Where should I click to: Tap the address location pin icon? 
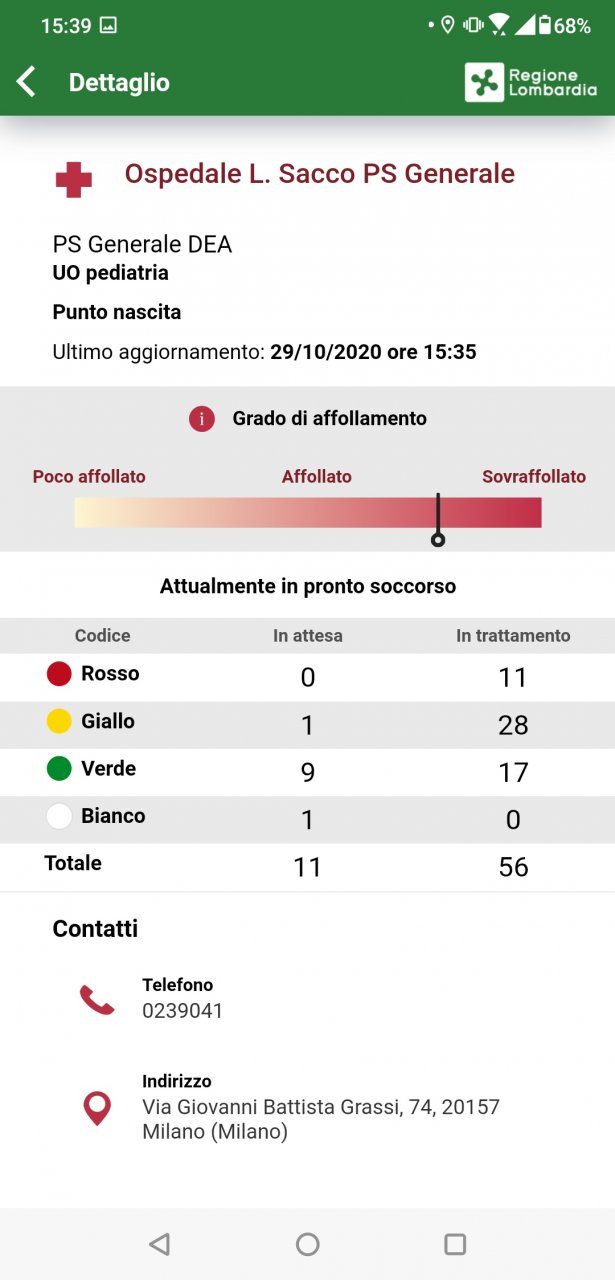pos(97,1107)
